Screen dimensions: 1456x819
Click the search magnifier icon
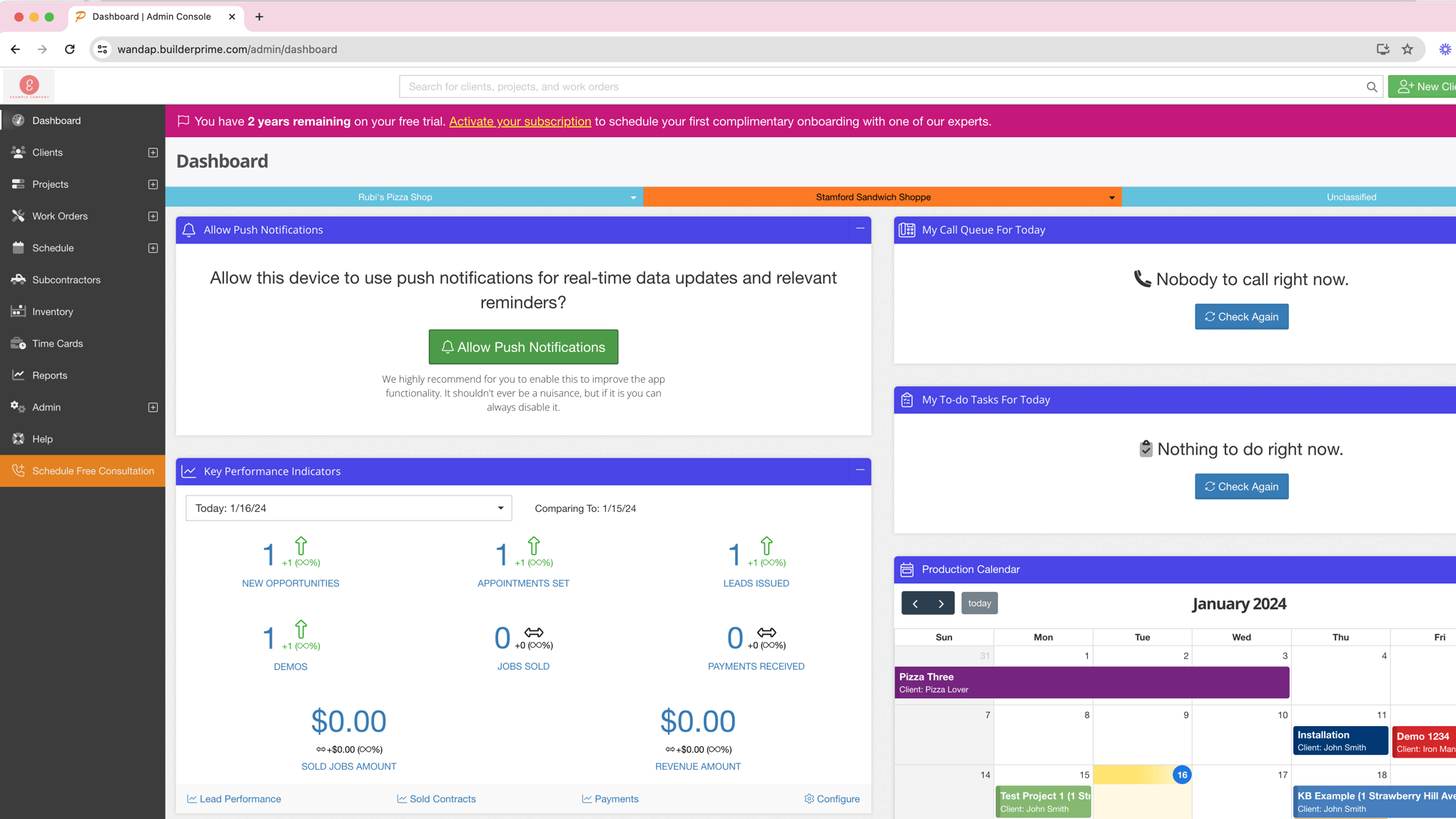point(1371,87)
